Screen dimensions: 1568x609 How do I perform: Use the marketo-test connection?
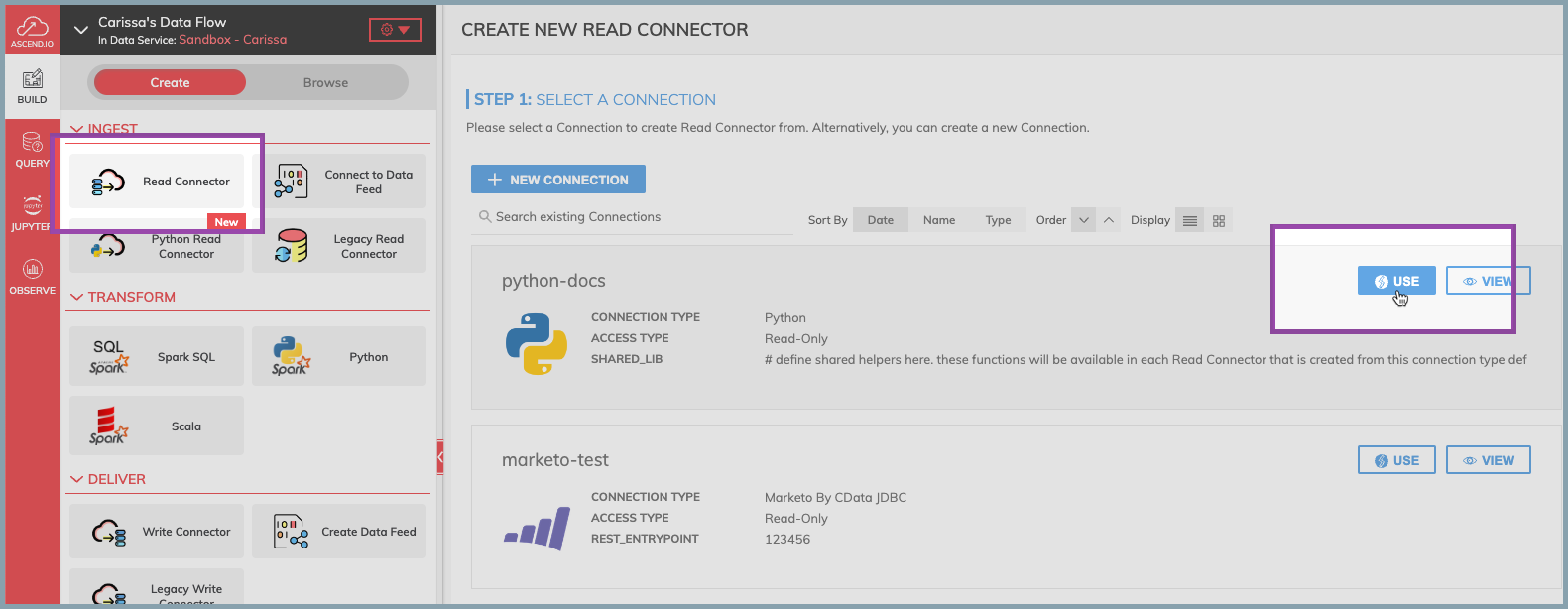point(1396,460)
